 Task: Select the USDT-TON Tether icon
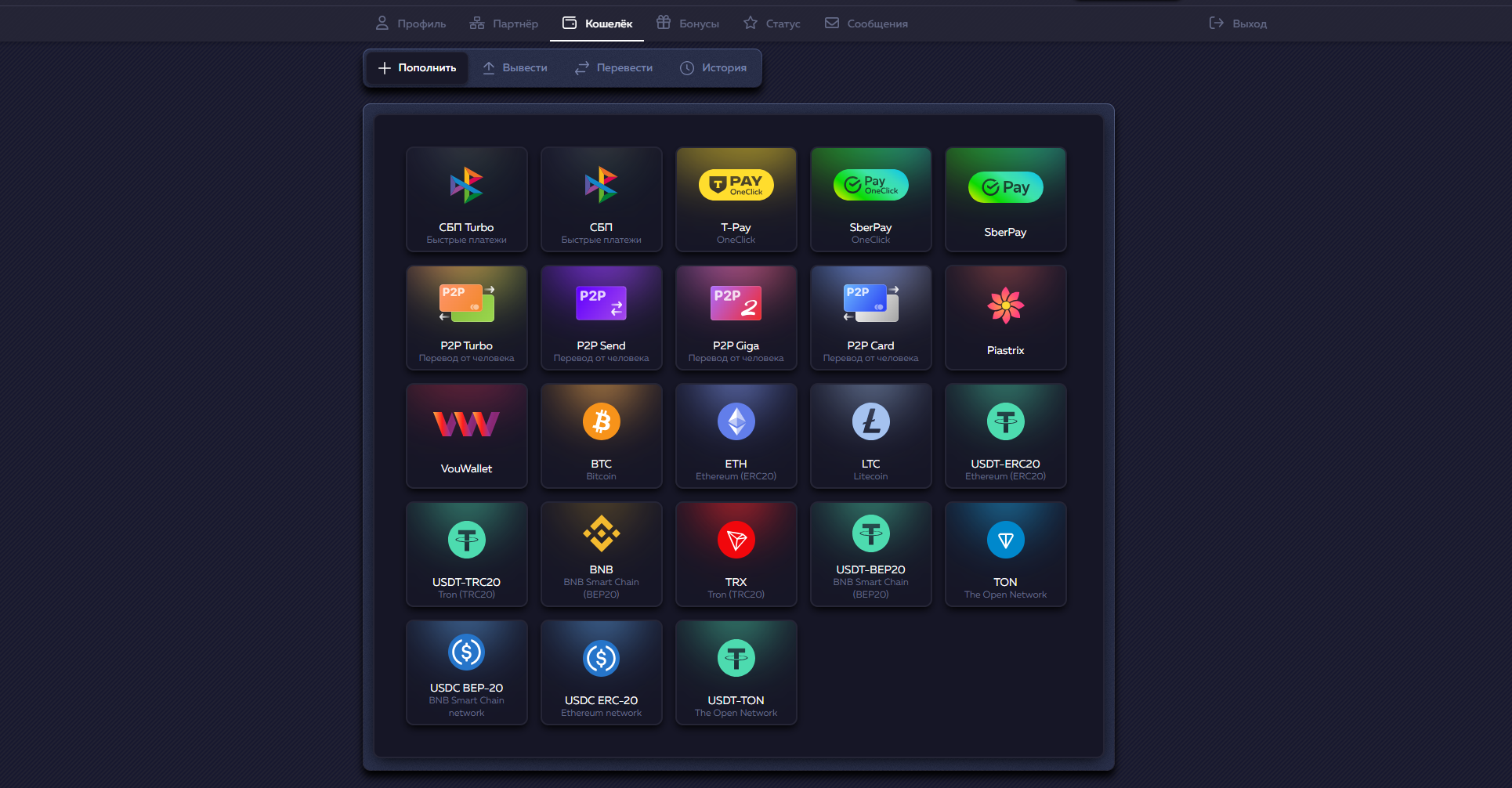tap(736, 658)
